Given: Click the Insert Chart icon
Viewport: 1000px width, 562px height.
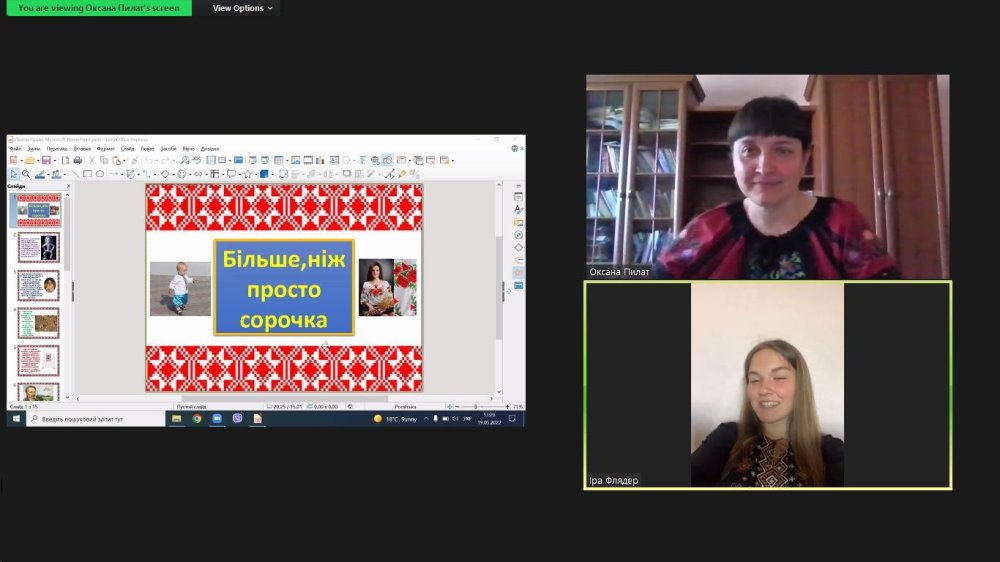Looking at the screenshot, I should point(320,160).
